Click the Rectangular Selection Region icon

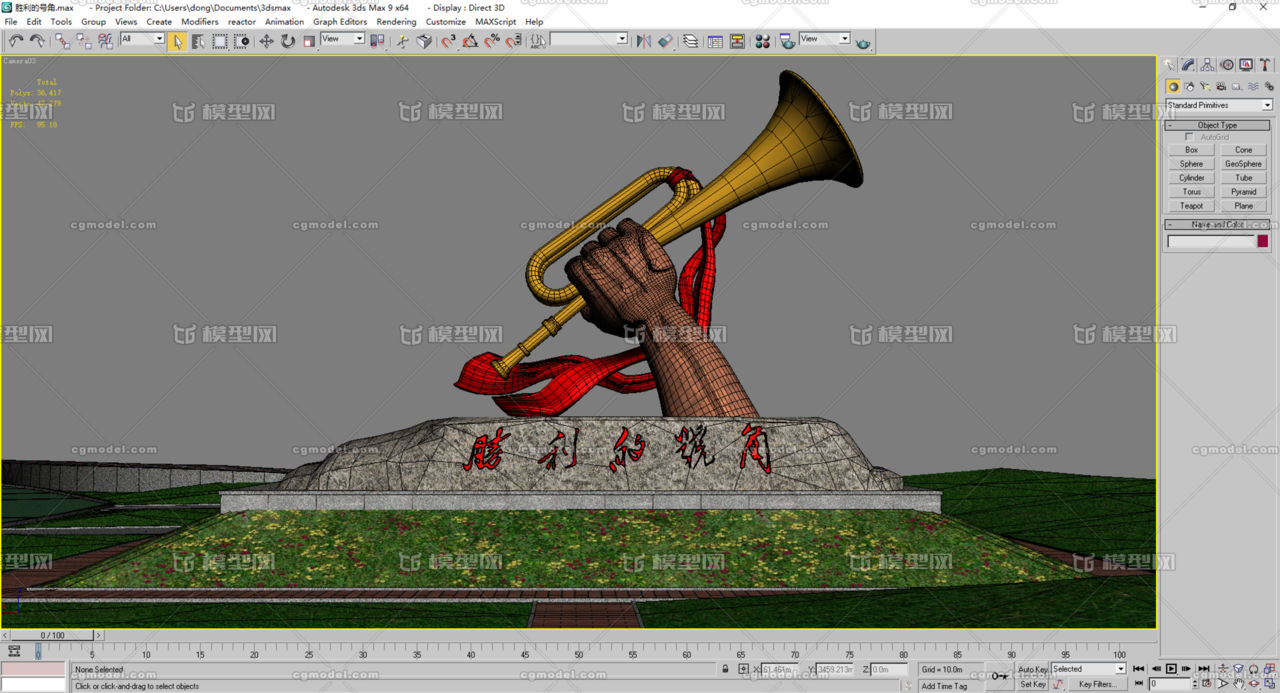[x=220, y=41]
